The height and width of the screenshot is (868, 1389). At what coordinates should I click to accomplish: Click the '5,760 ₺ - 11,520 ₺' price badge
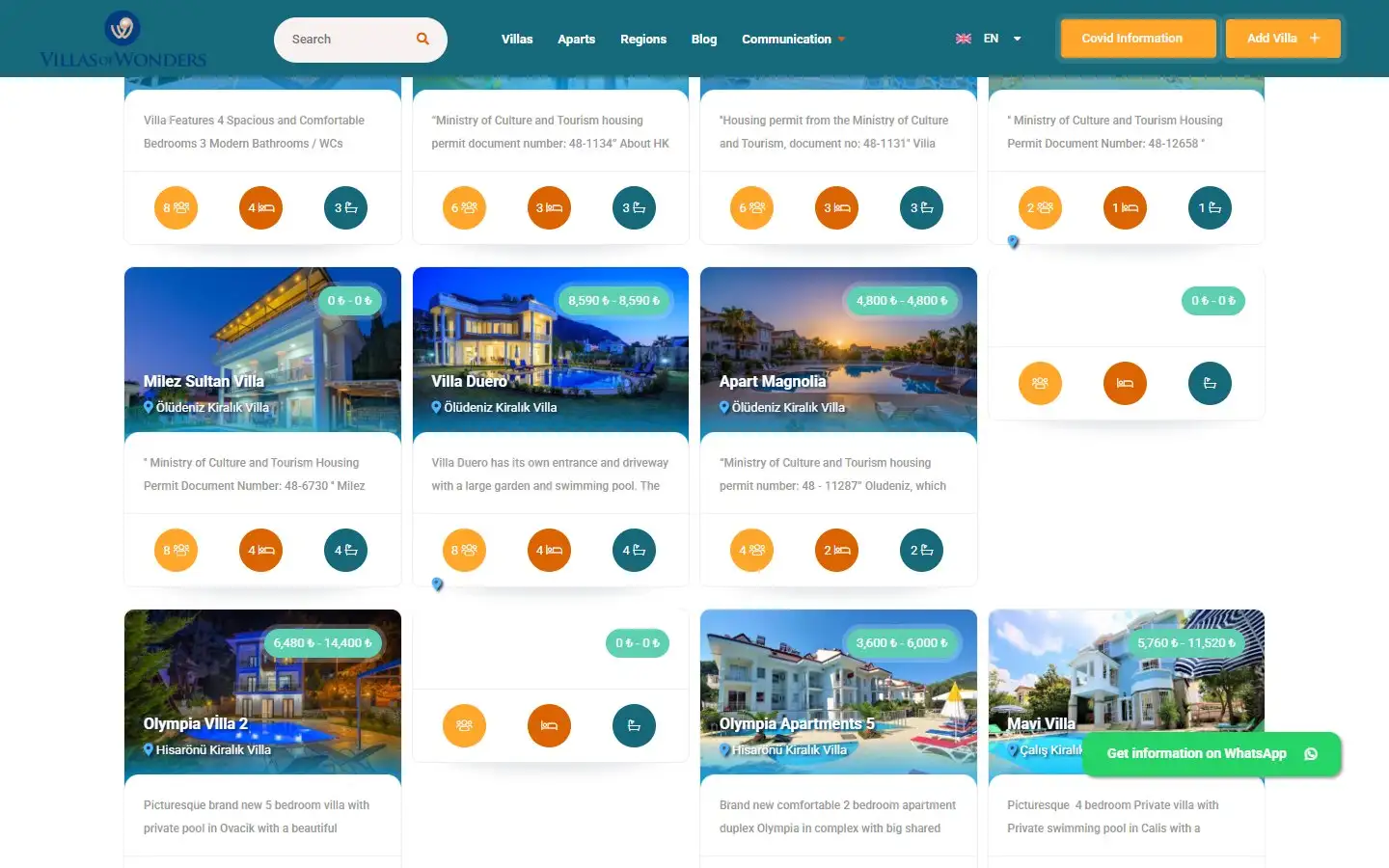click(1186, 643)
